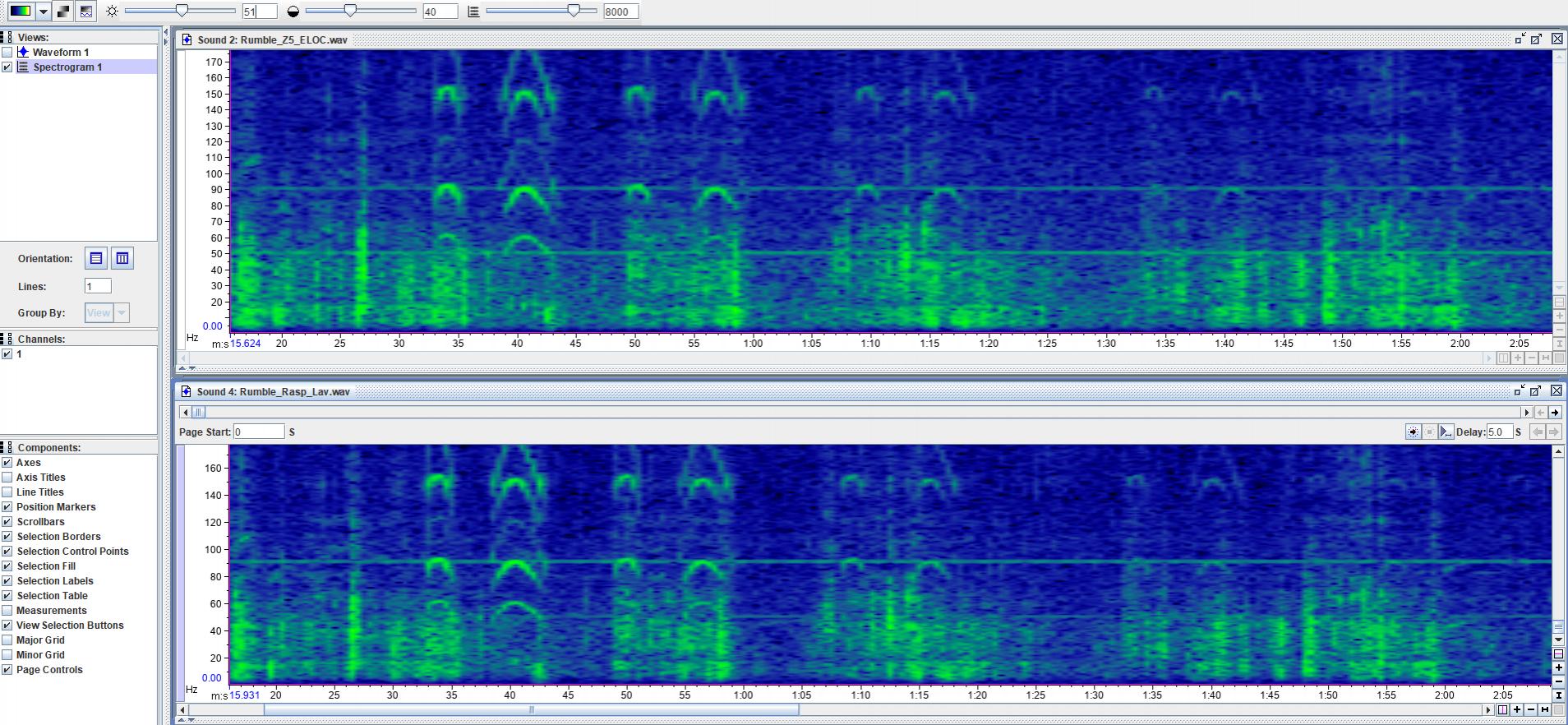
Task: Toggle the spectrogram smoothing icon
Action: pos(85,12)
